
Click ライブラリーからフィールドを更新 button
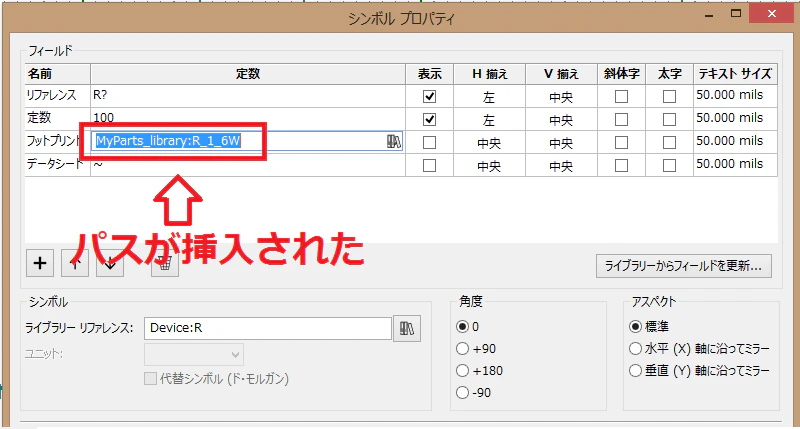(684, 266)
